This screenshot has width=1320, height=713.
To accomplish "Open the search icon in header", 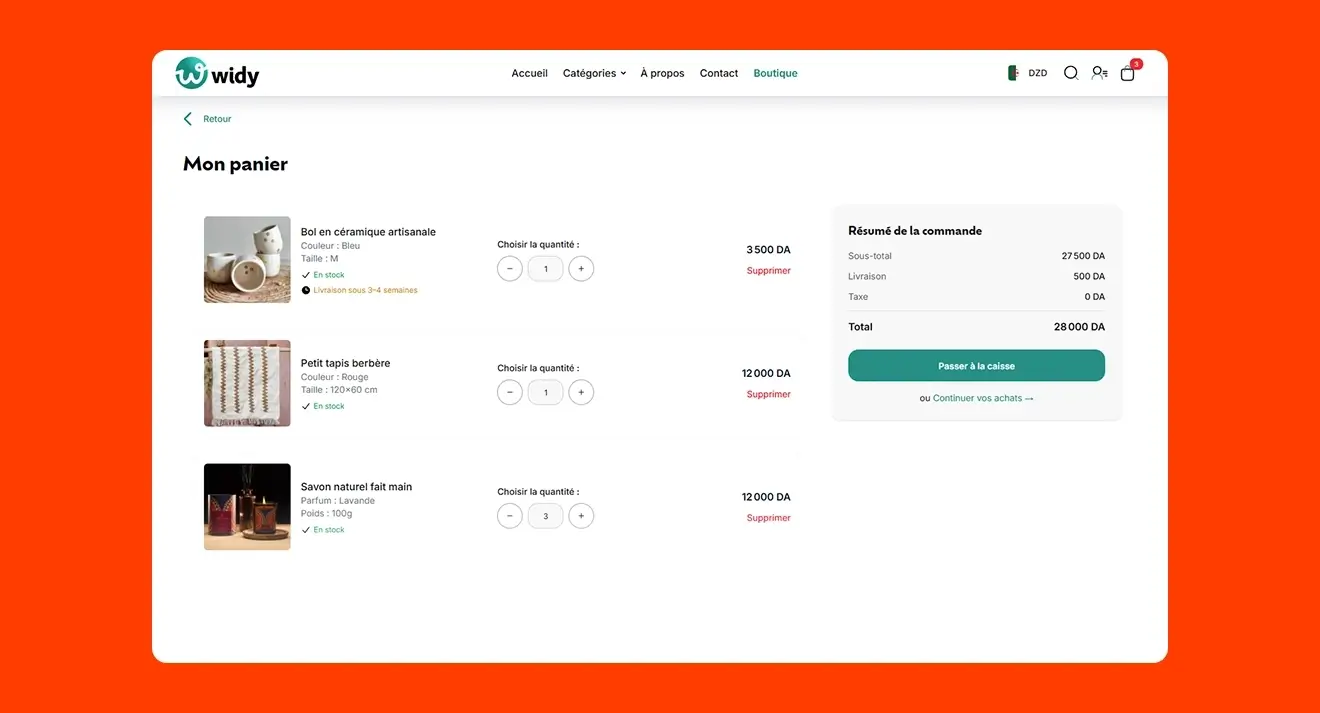I will click(1070, 73).
